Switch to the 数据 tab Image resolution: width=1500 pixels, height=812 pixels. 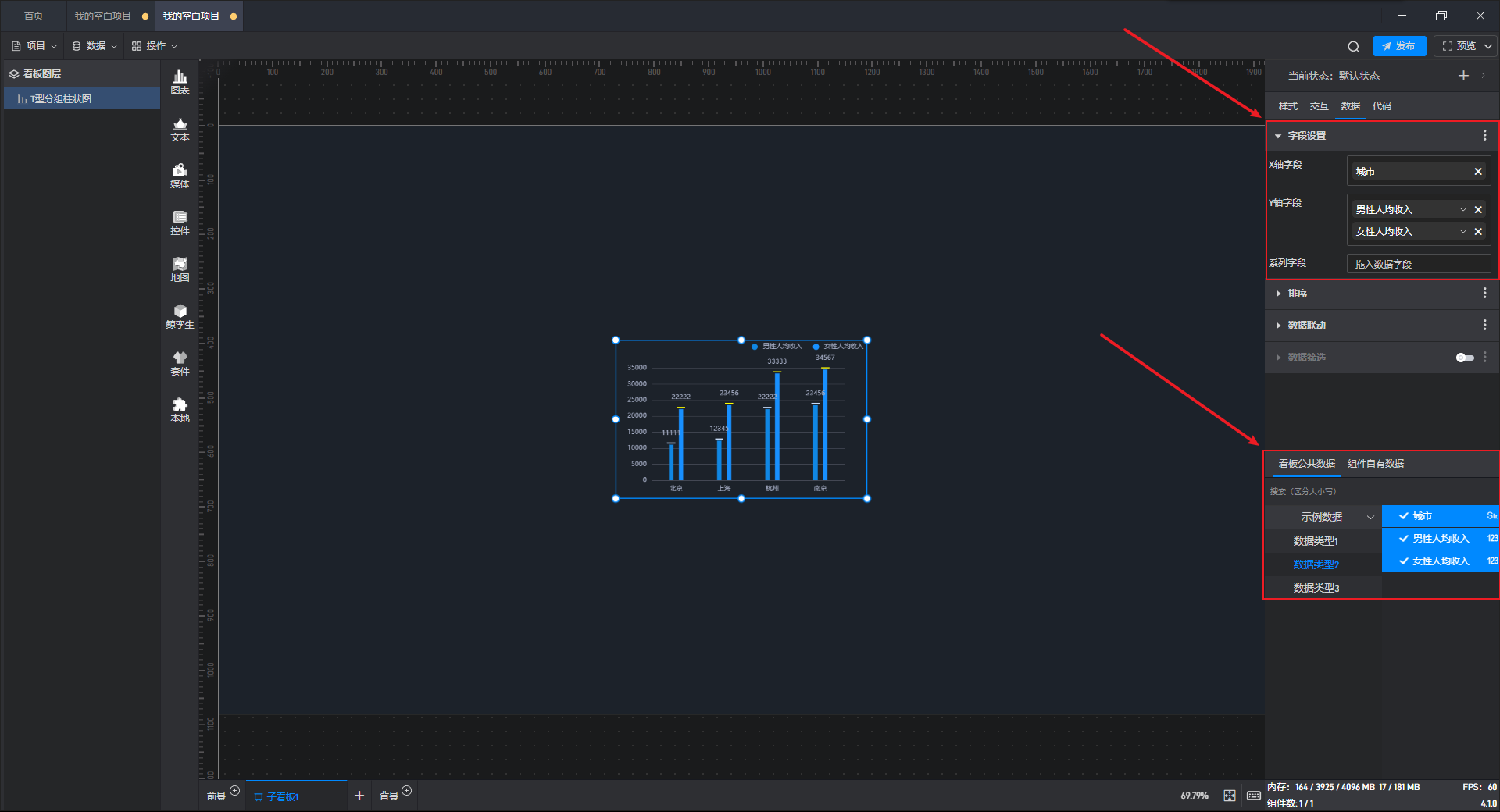pyautogui.click(x=1351, y=106)
